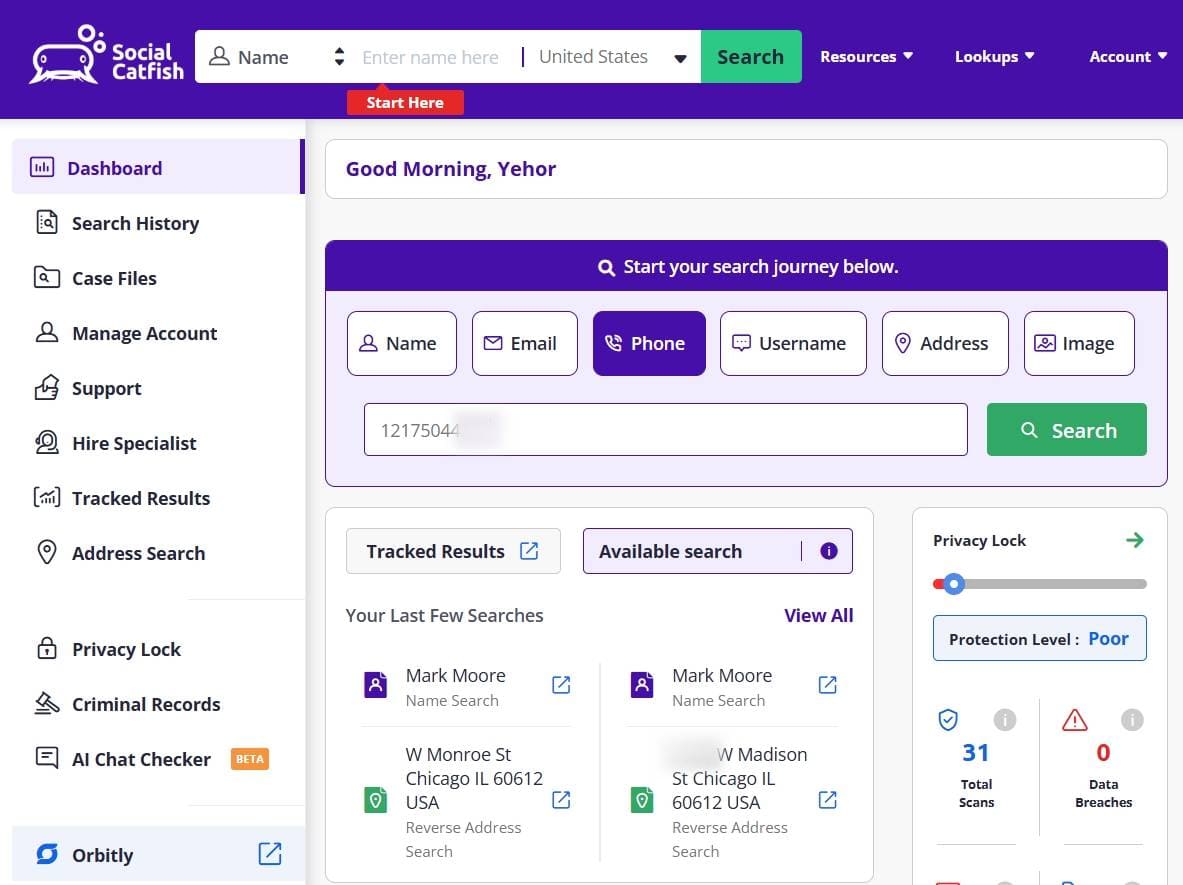Open the United States country dropdown
This screenshot has height=885, width=1183.
click(613, 57)
